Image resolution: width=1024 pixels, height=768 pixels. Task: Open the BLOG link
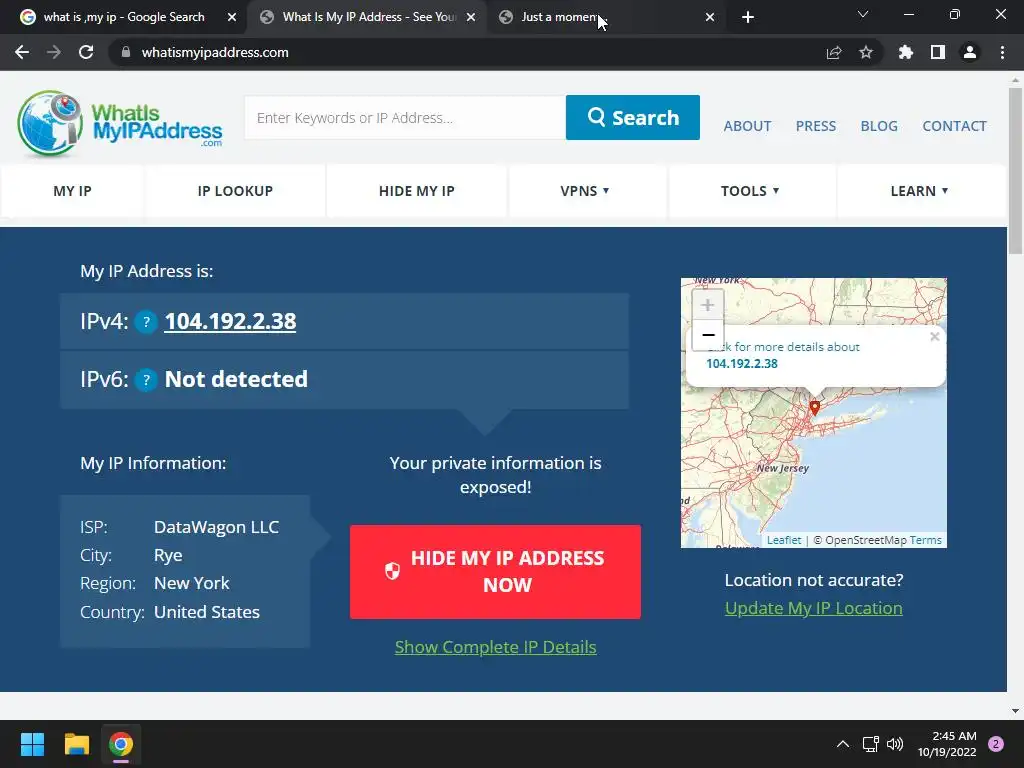tap(879, 126)
